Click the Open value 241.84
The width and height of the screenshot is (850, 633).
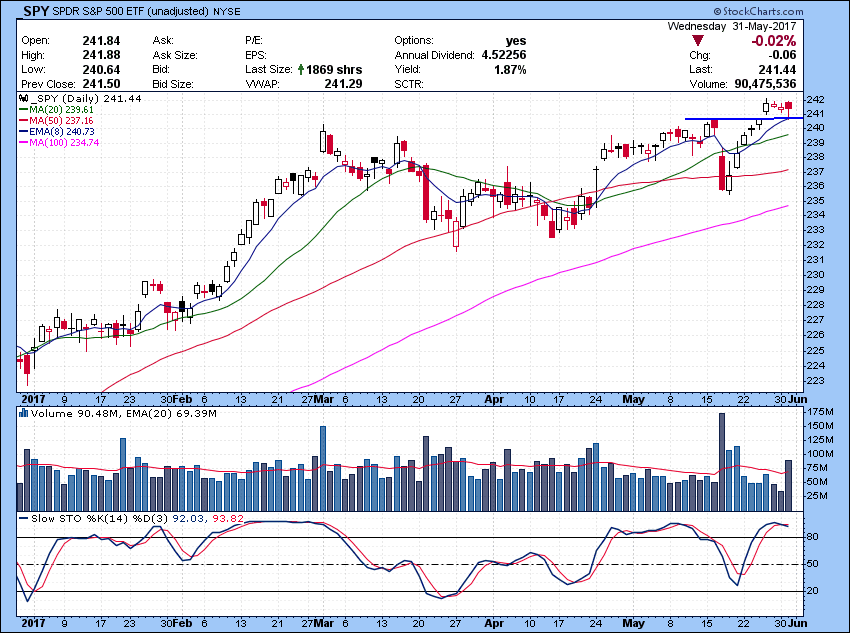[x=101, y=41]
